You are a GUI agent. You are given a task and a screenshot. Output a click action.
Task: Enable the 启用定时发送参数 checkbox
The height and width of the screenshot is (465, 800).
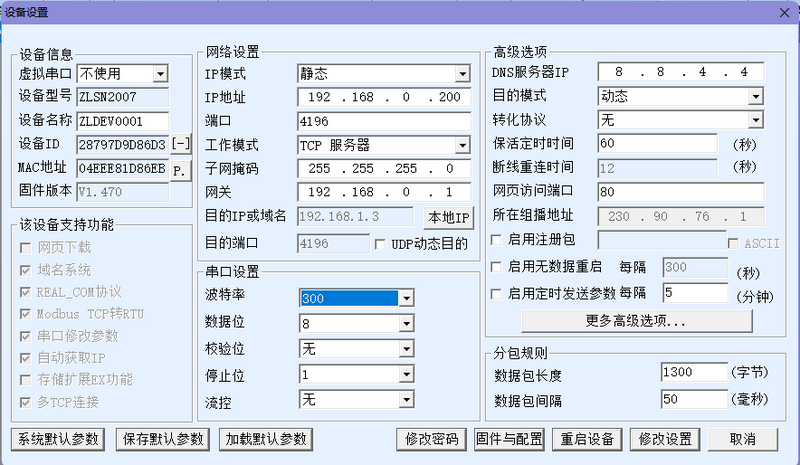[x=496, y=294]
